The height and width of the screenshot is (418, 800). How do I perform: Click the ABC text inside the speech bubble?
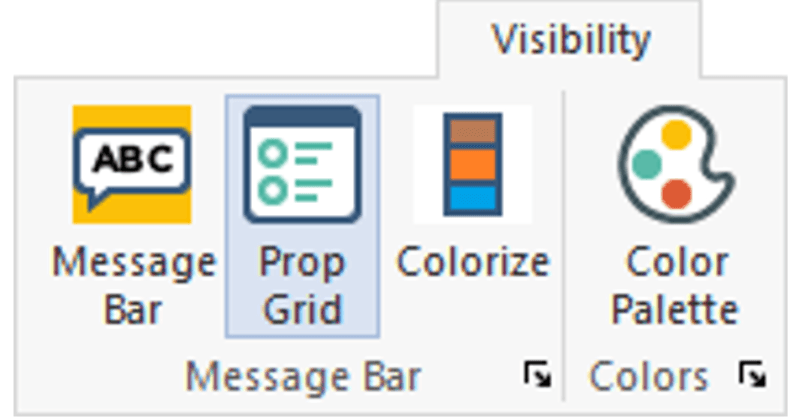(x=131, y=158)
